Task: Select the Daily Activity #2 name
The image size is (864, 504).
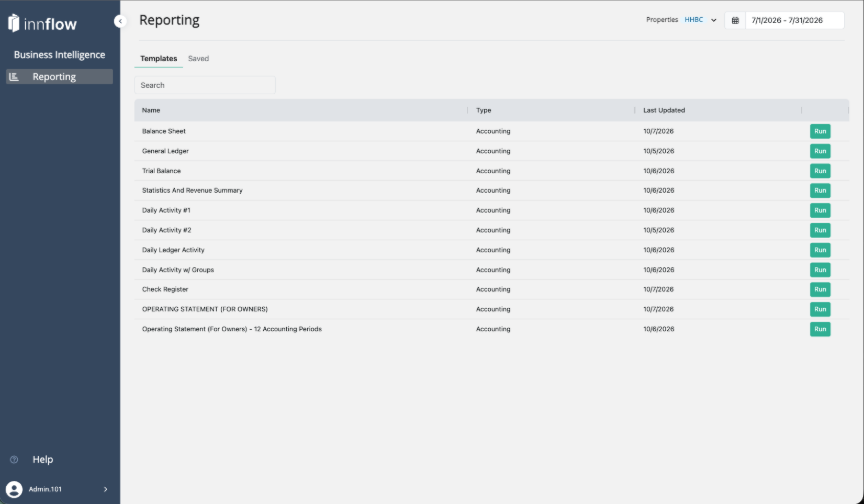Action: click(166, 230)
